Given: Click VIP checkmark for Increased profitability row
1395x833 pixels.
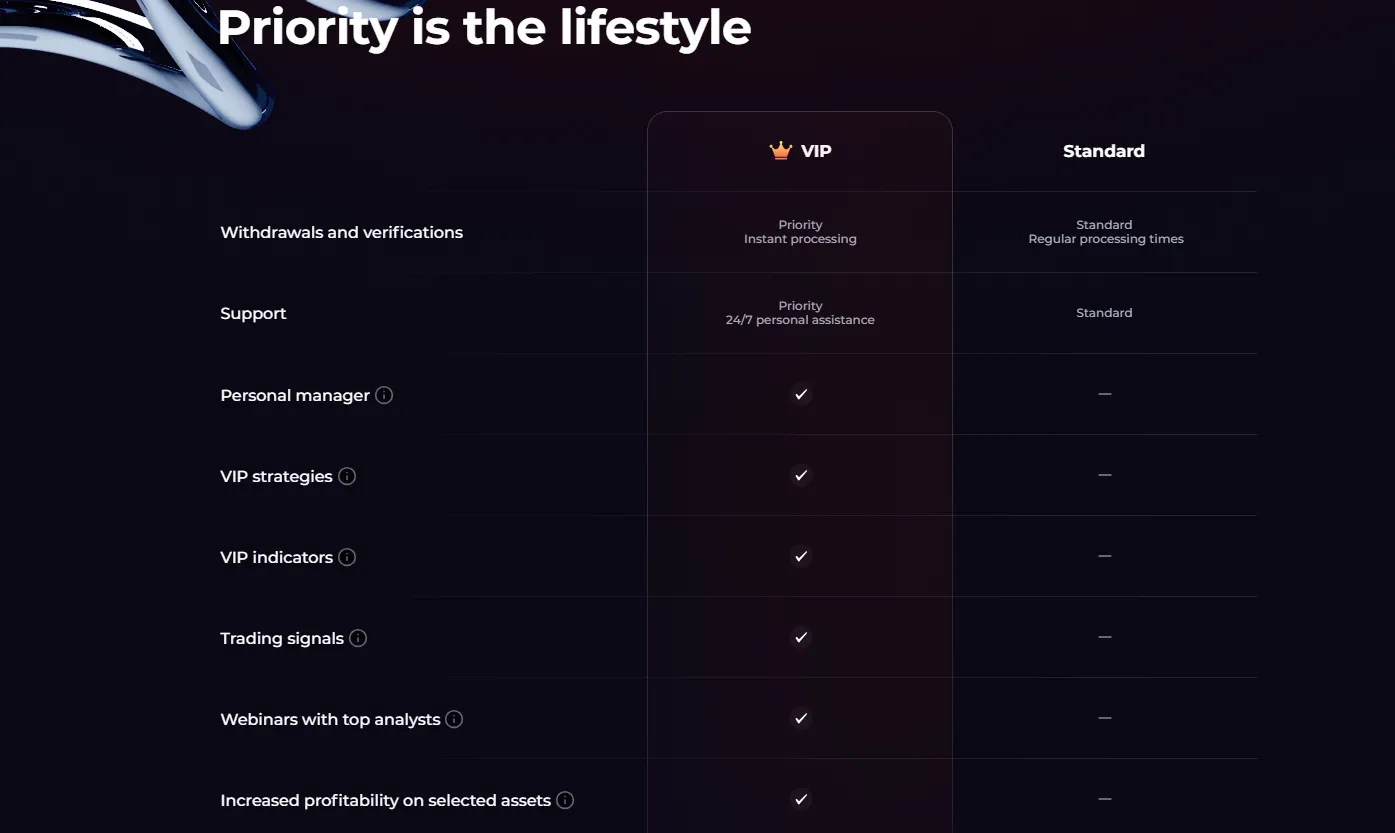Looking at the screenshot, I should [800, 799].
